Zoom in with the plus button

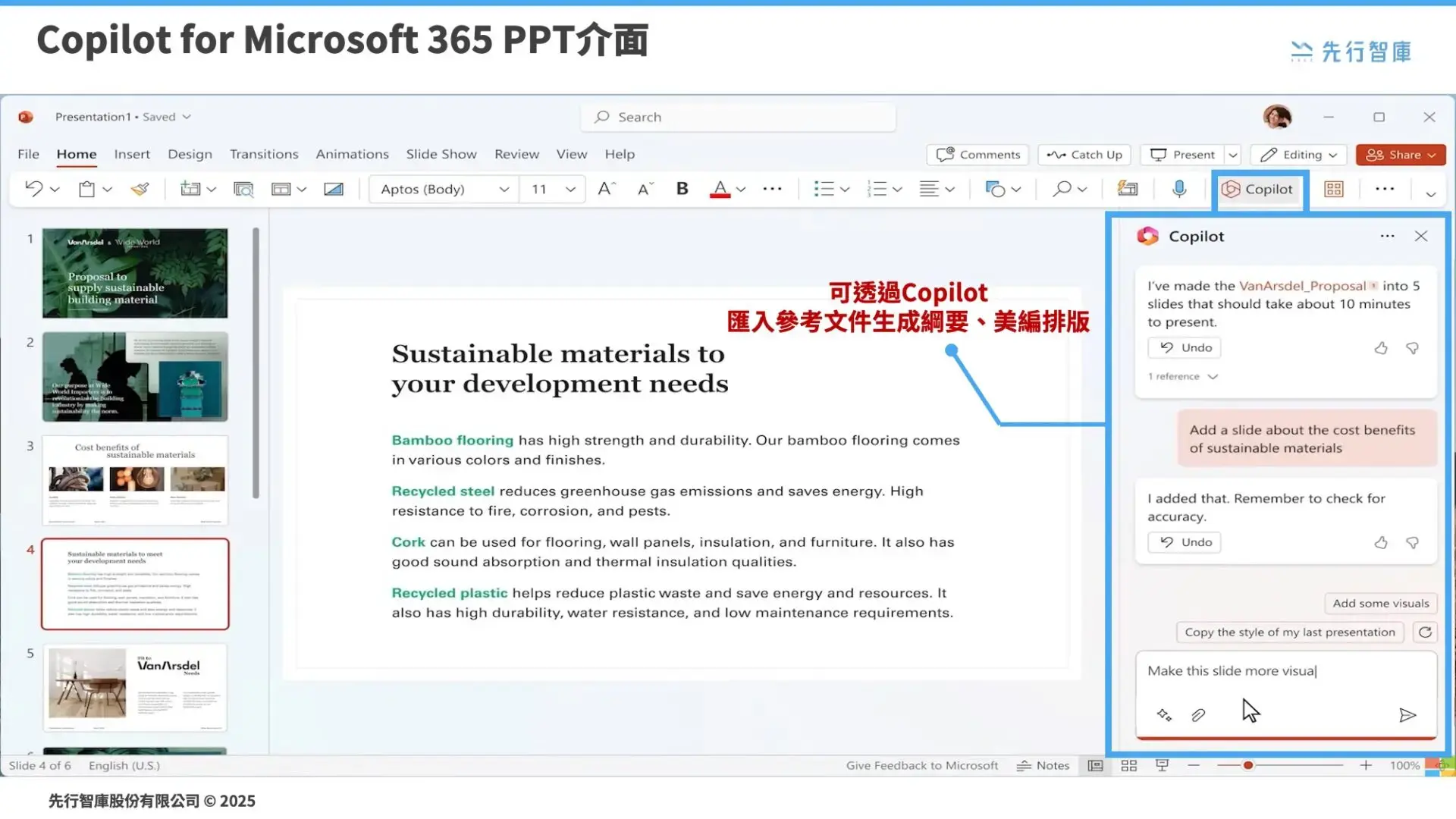click(1366, 766)
